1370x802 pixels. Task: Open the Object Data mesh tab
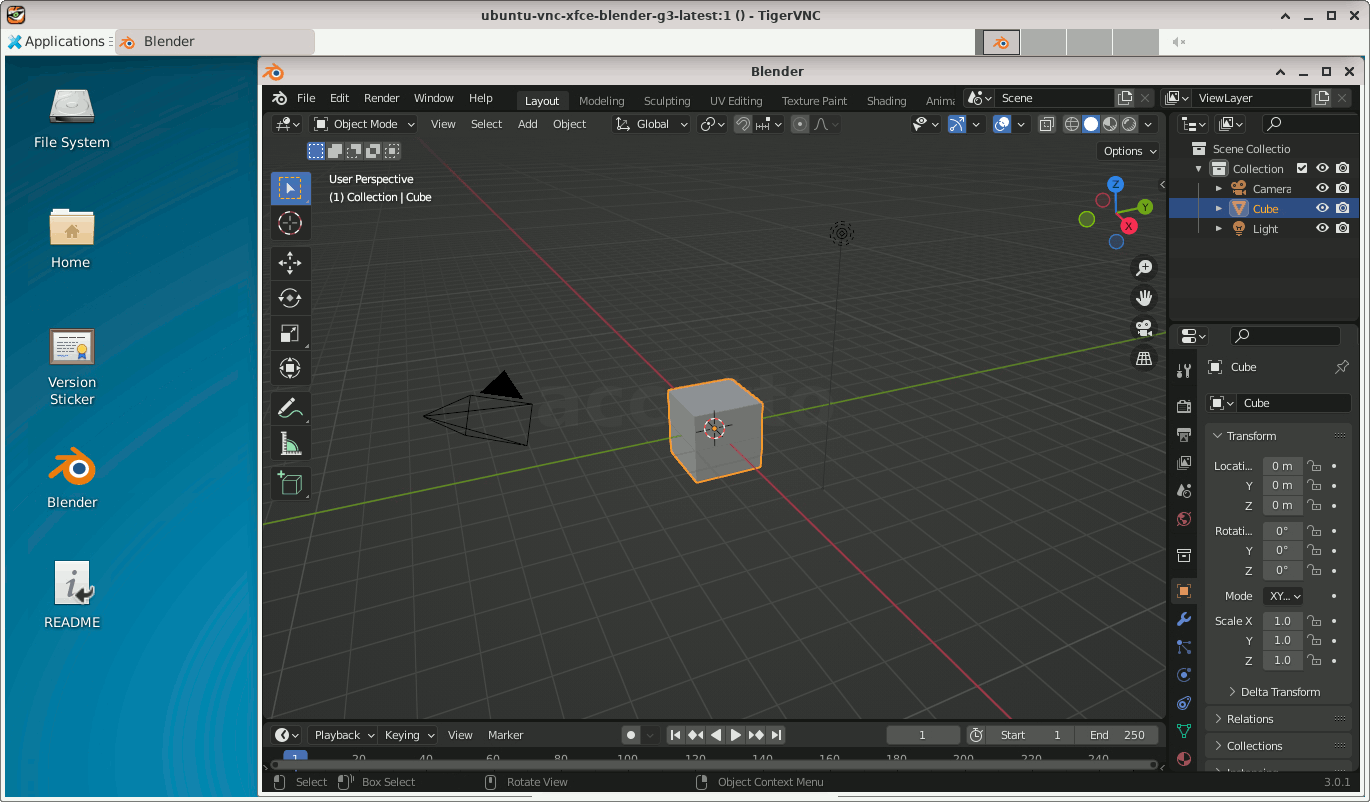click(x=1184, y=731)
